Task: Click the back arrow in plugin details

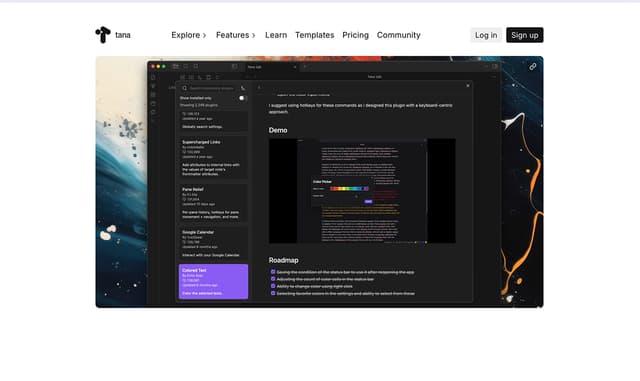Action: point(259,88)
